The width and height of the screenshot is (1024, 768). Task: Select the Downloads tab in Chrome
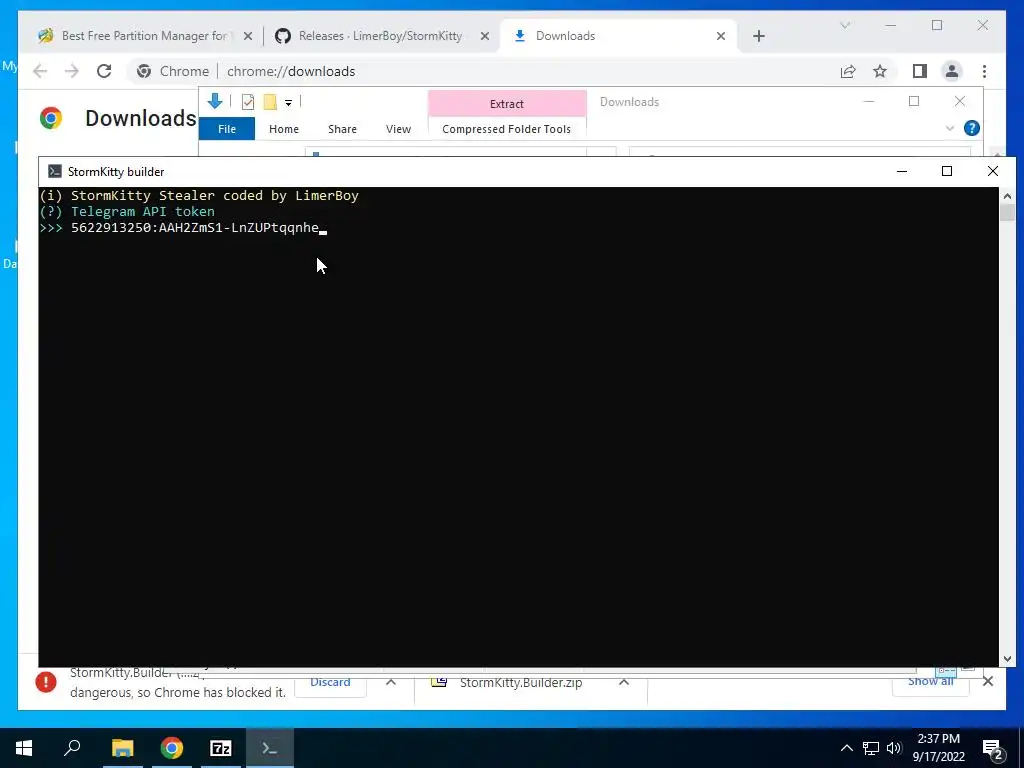618,36
